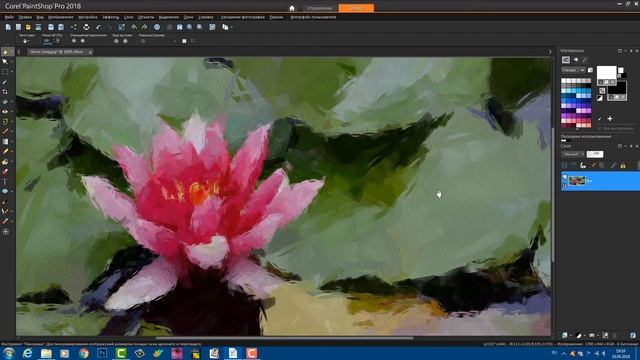Open Internet Explorer from taskbar
Viewport: 640px width, 360px height.
pos(27,353)
